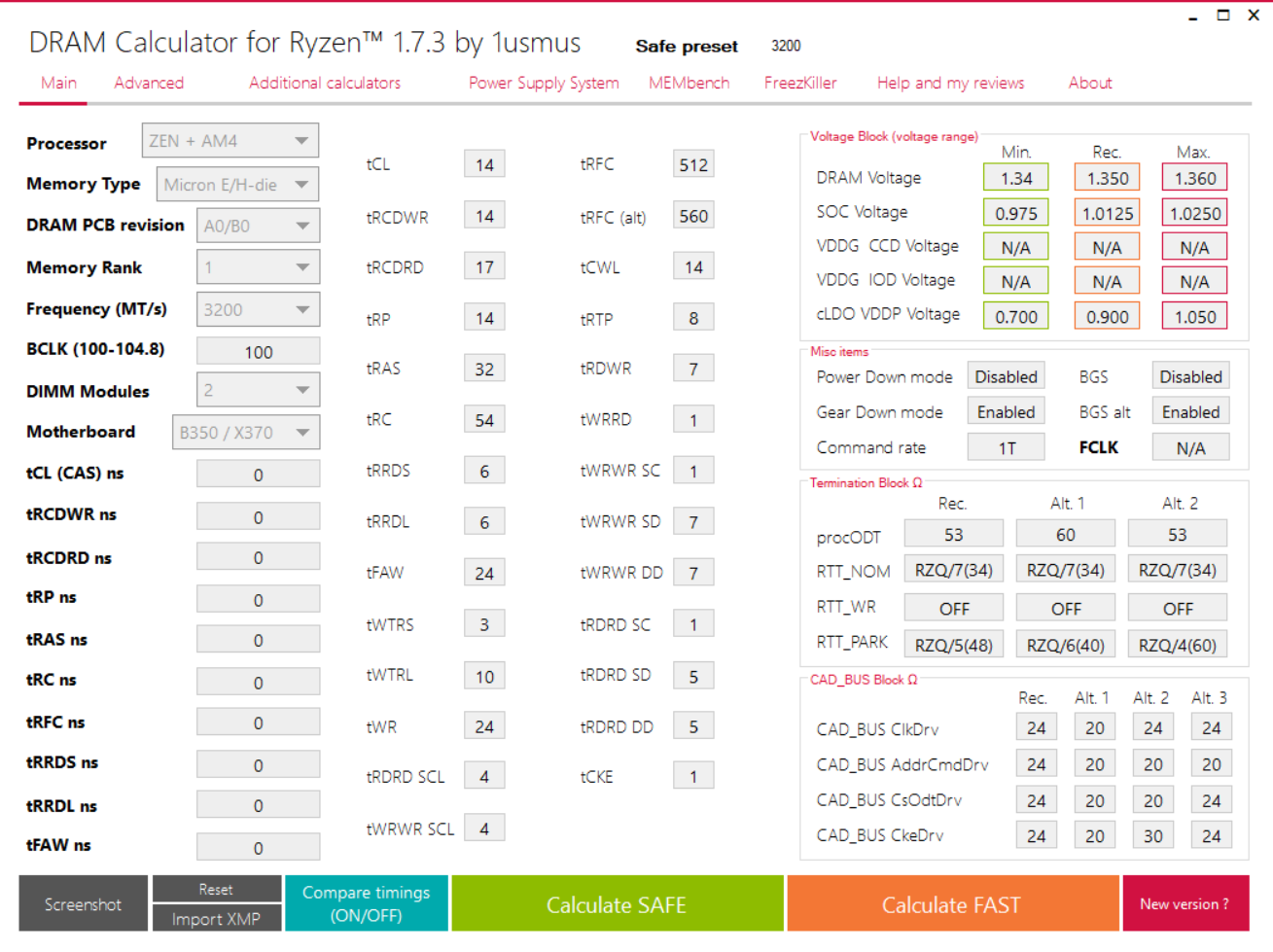Select the CAD_BUS ClkDrv Rec. value 24
The width and height of the screenshot is (1273, 952).
(1037, 727)
